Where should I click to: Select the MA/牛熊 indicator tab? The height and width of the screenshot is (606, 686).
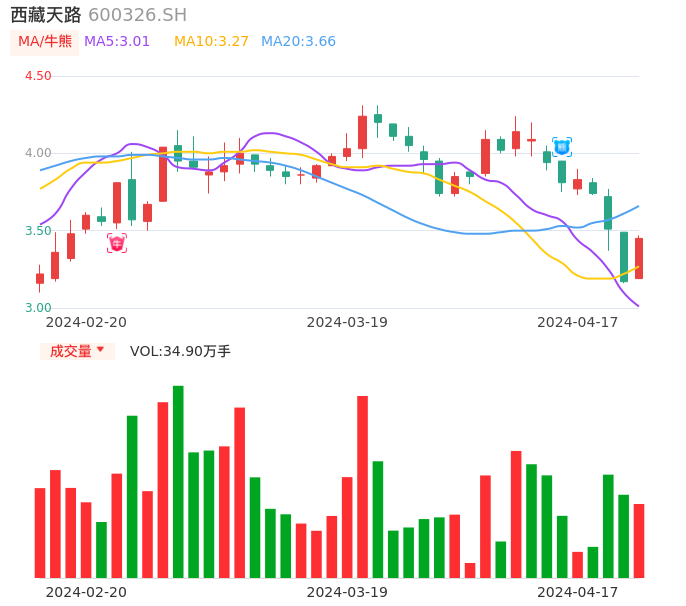pos(45,42)
